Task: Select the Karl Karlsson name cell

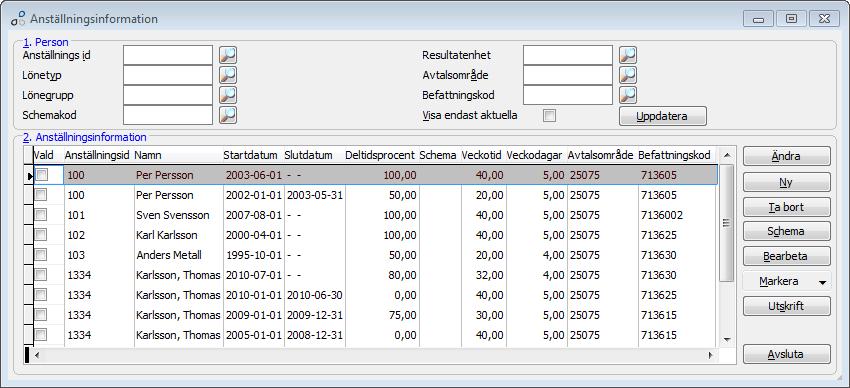Action: click(178, 235)
